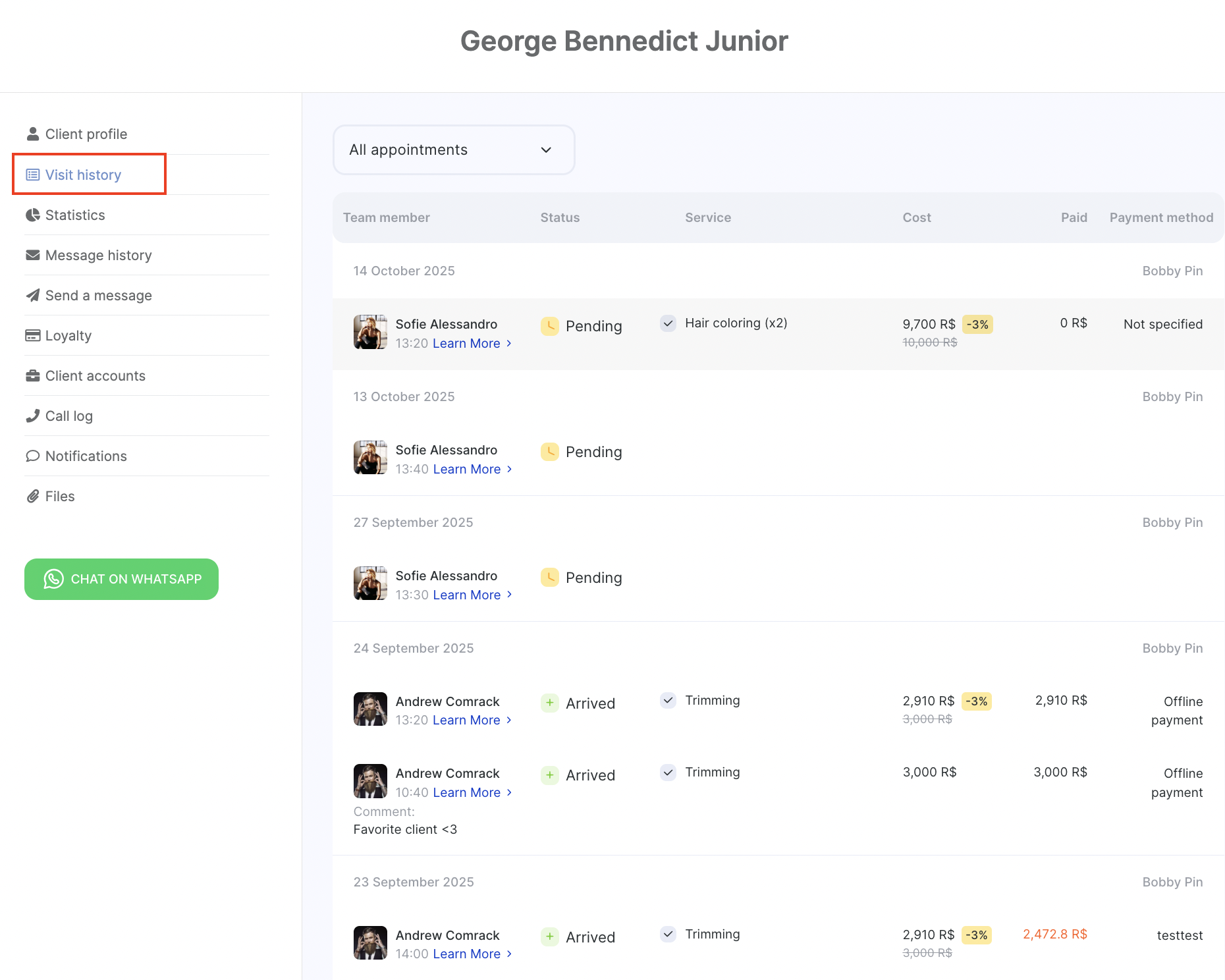
Task: Click the yellow -3% discount badge on Hair coloring
Action: pos(977,324)
